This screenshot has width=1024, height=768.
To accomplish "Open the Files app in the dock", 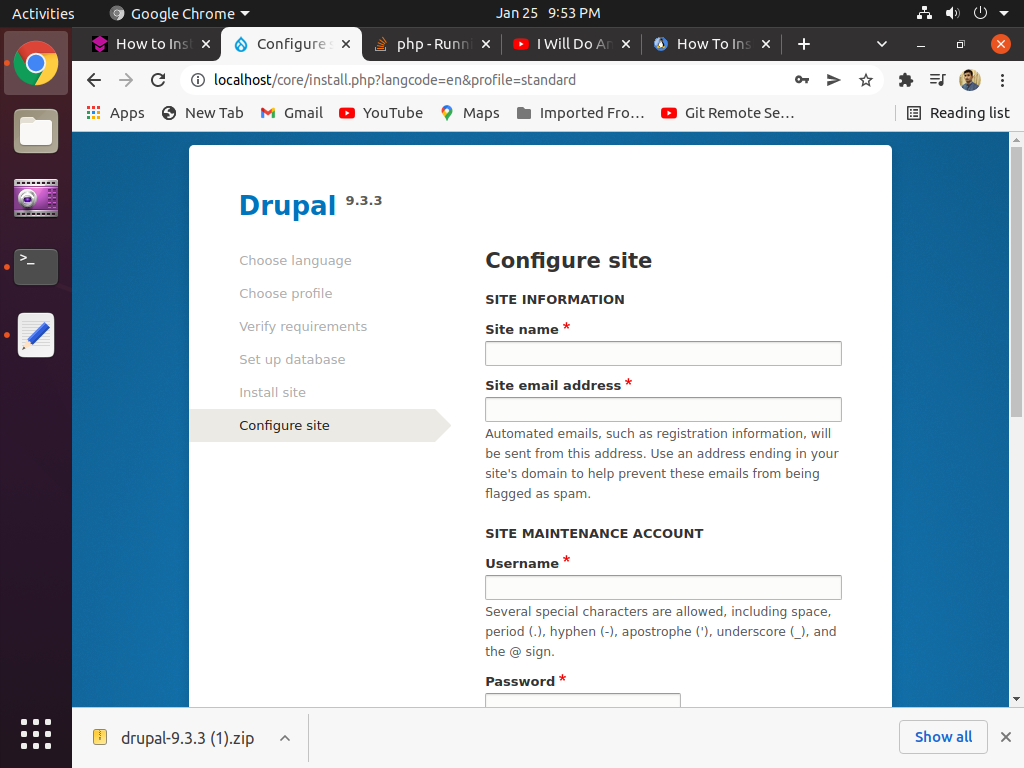I will point(36,131).
